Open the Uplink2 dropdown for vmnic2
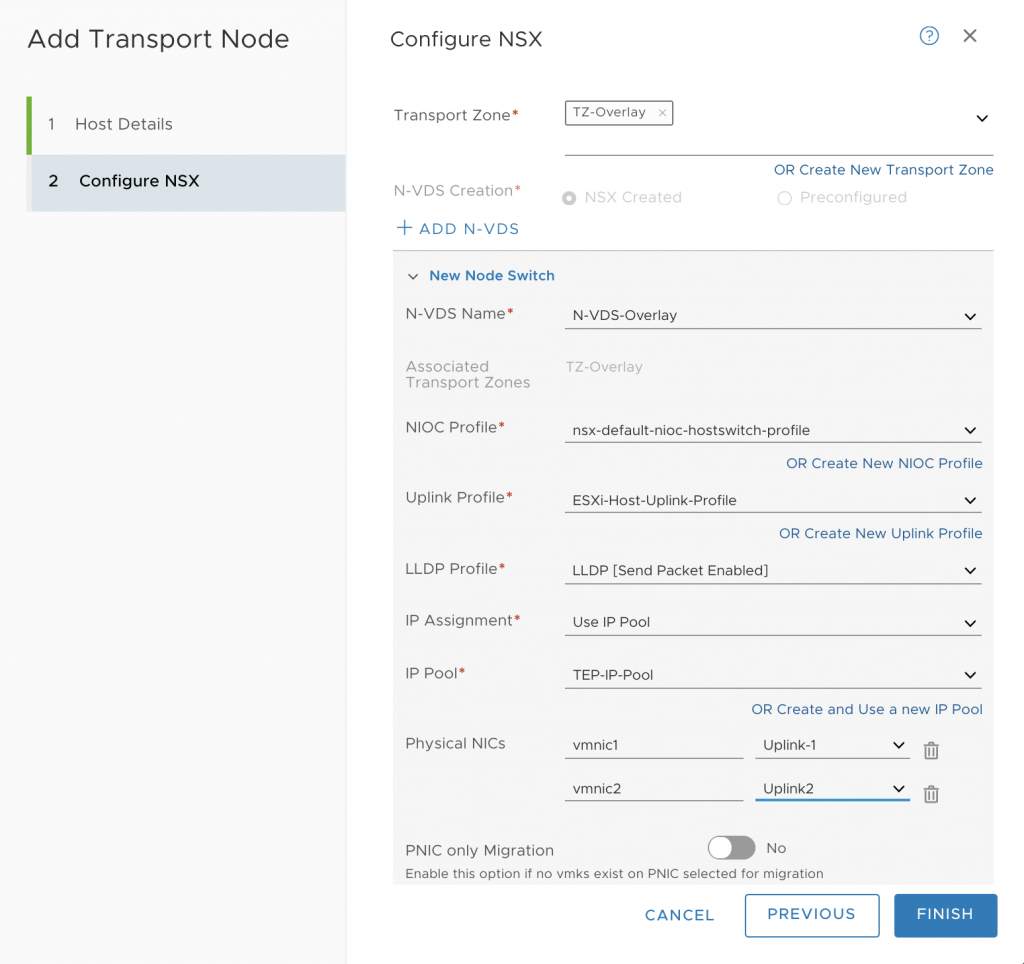Image resolution: width=1024 pixels, height=964 pixels. pyautogui.click(x=832, y=789)
